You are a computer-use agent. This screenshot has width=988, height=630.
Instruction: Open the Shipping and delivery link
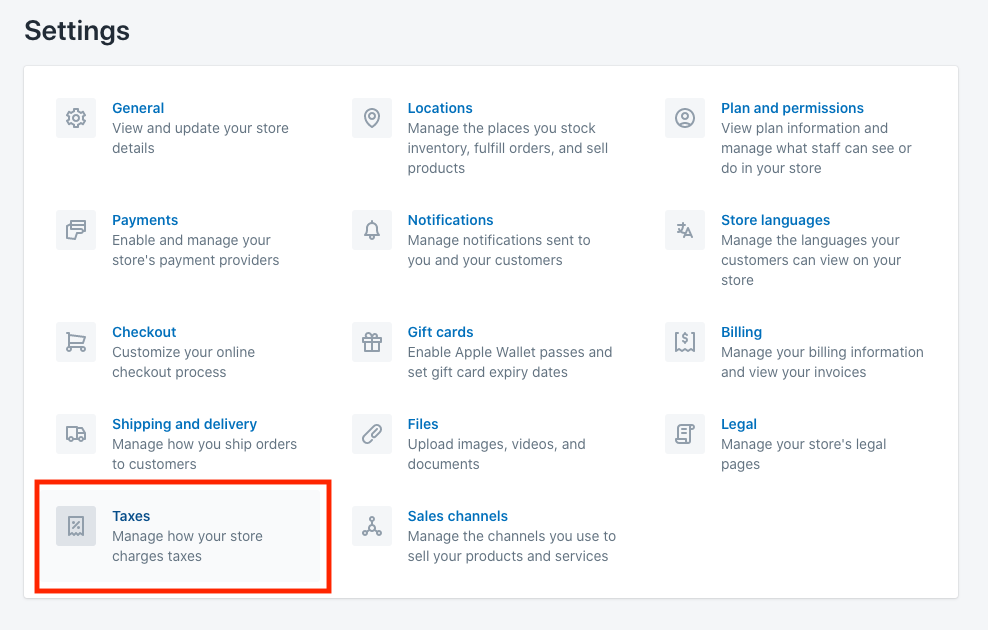coord(184,424)
